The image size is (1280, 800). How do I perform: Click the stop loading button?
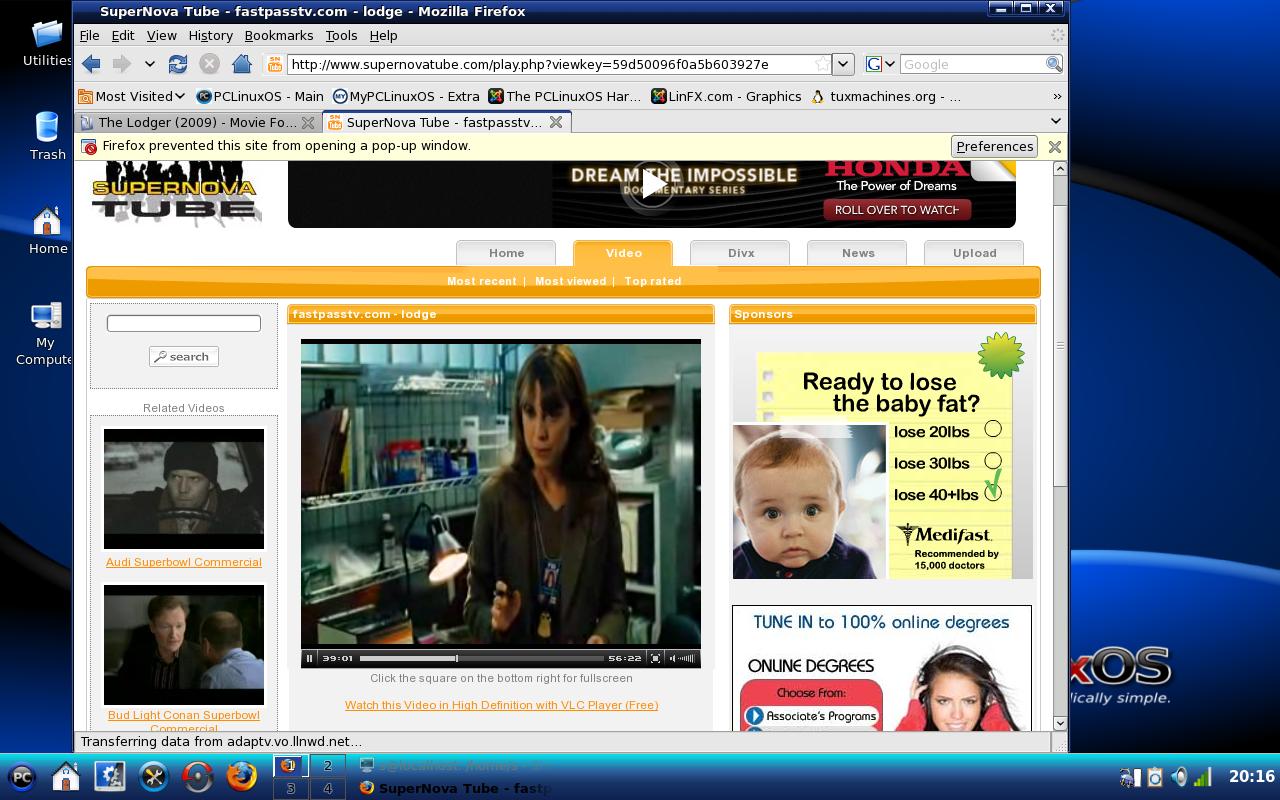[x=209, y=64]
